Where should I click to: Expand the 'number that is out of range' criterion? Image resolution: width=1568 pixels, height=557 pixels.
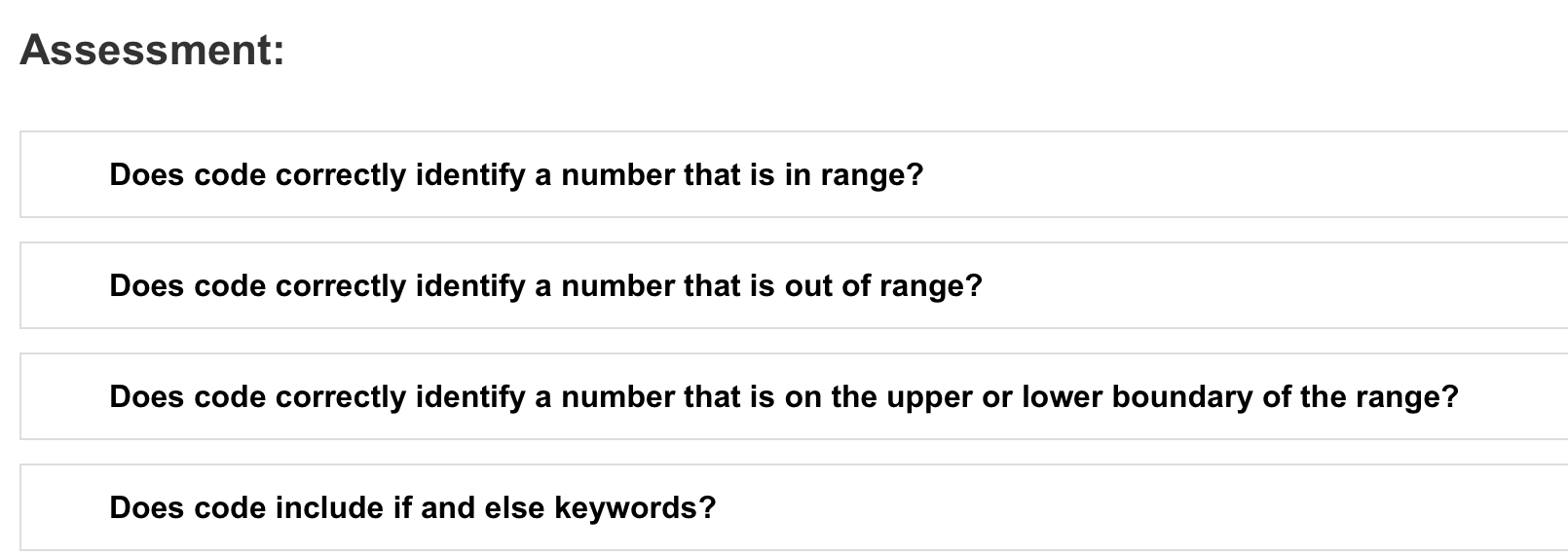(x=794, y=285)
